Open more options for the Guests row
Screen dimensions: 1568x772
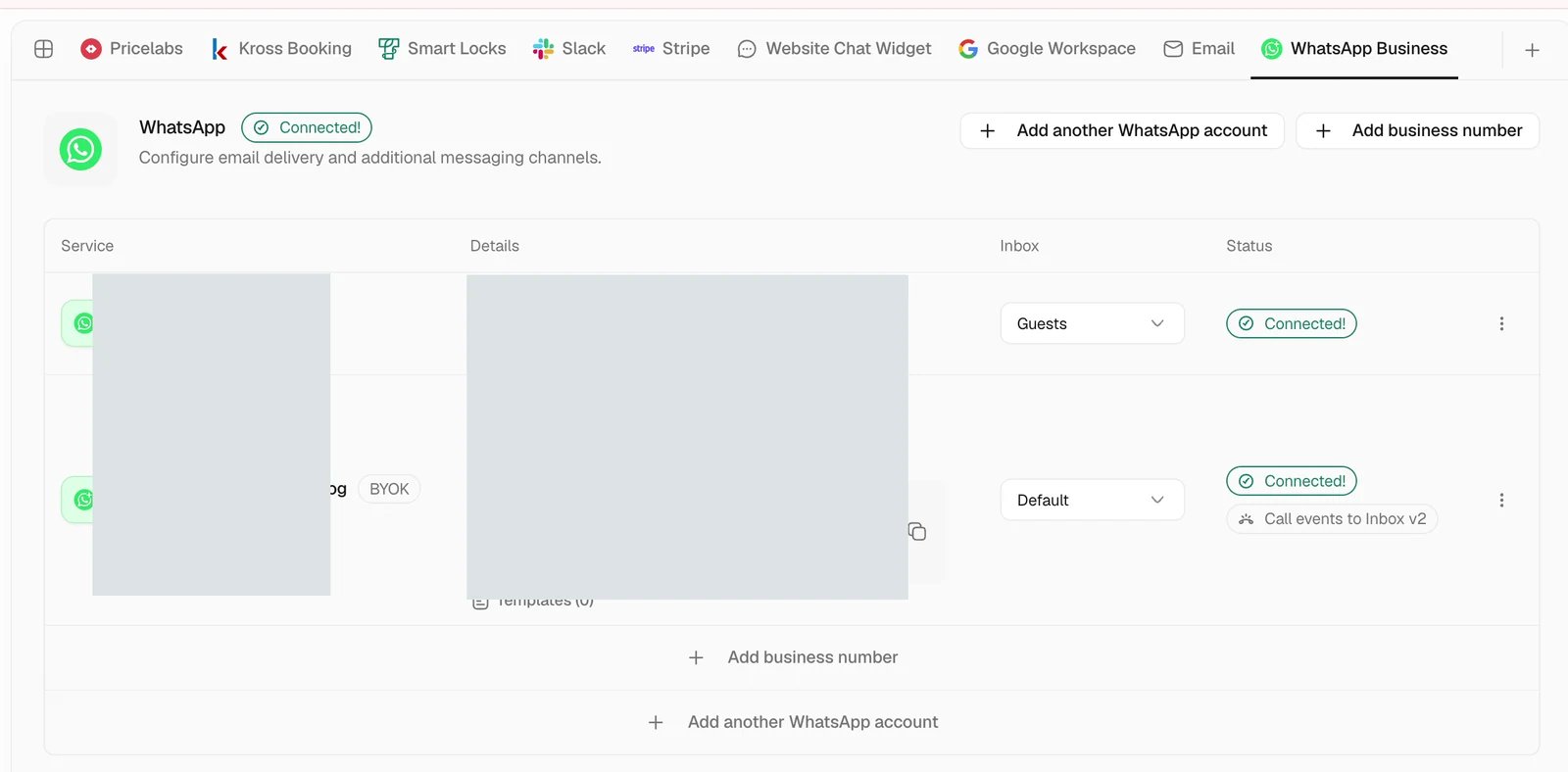[1501, 323]
